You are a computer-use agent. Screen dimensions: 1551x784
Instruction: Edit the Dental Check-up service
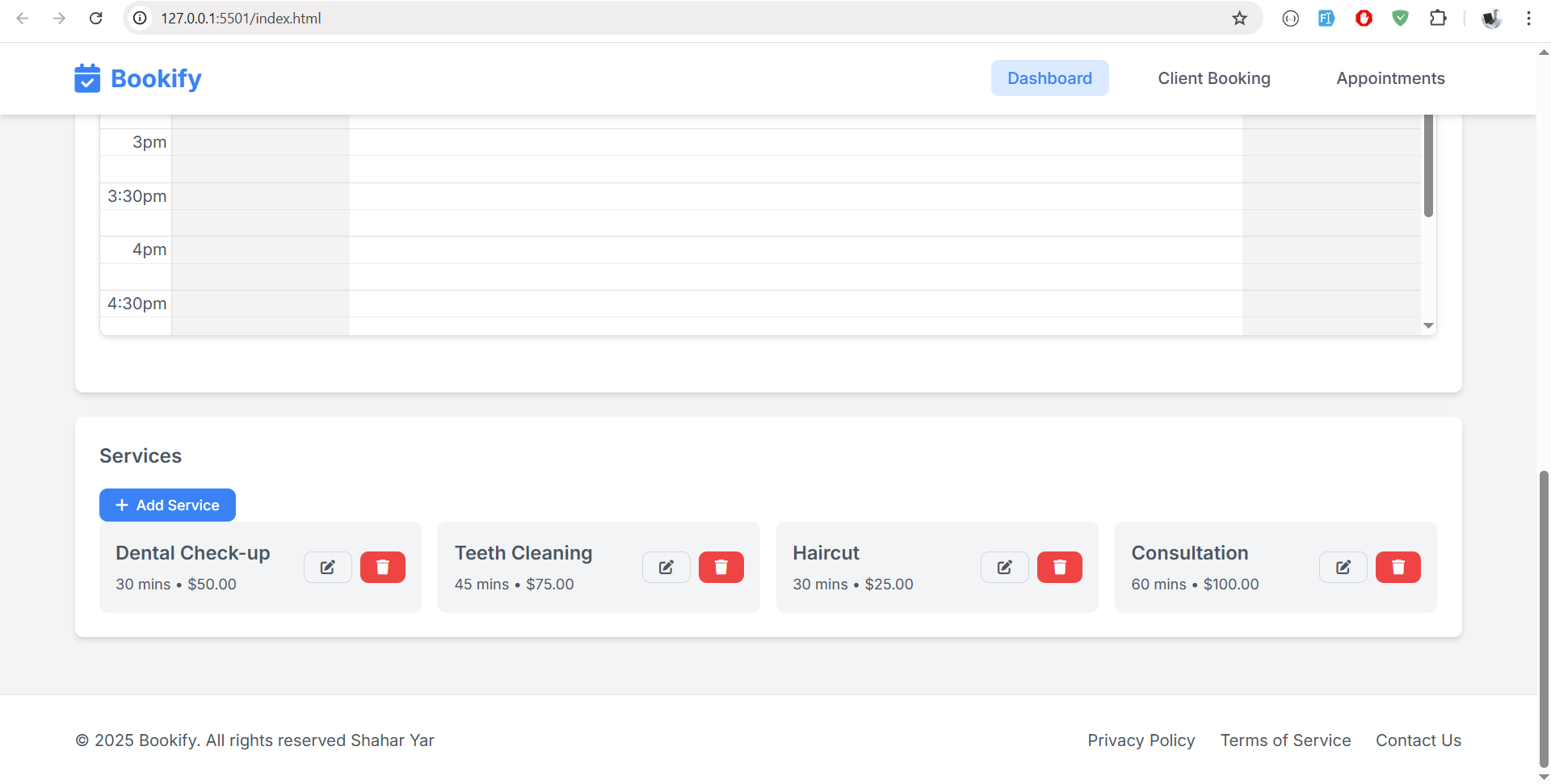(x=327, y=568)
